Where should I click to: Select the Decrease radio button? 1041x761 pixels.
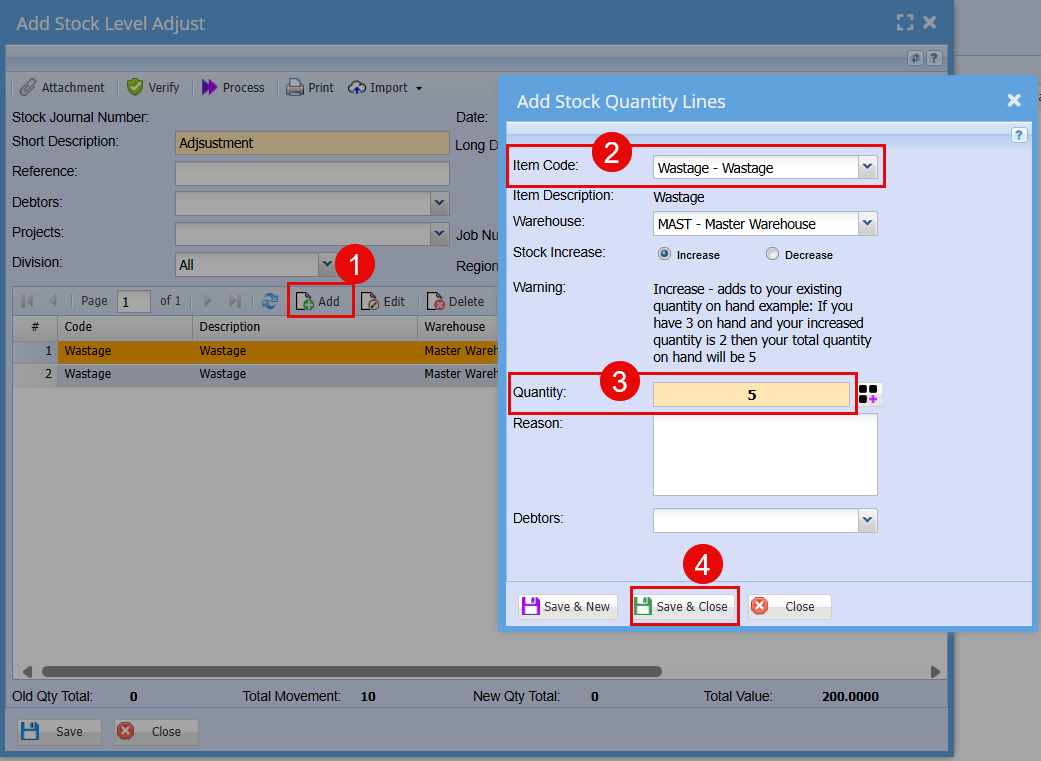pyautogui.click(x=772, y=254)
